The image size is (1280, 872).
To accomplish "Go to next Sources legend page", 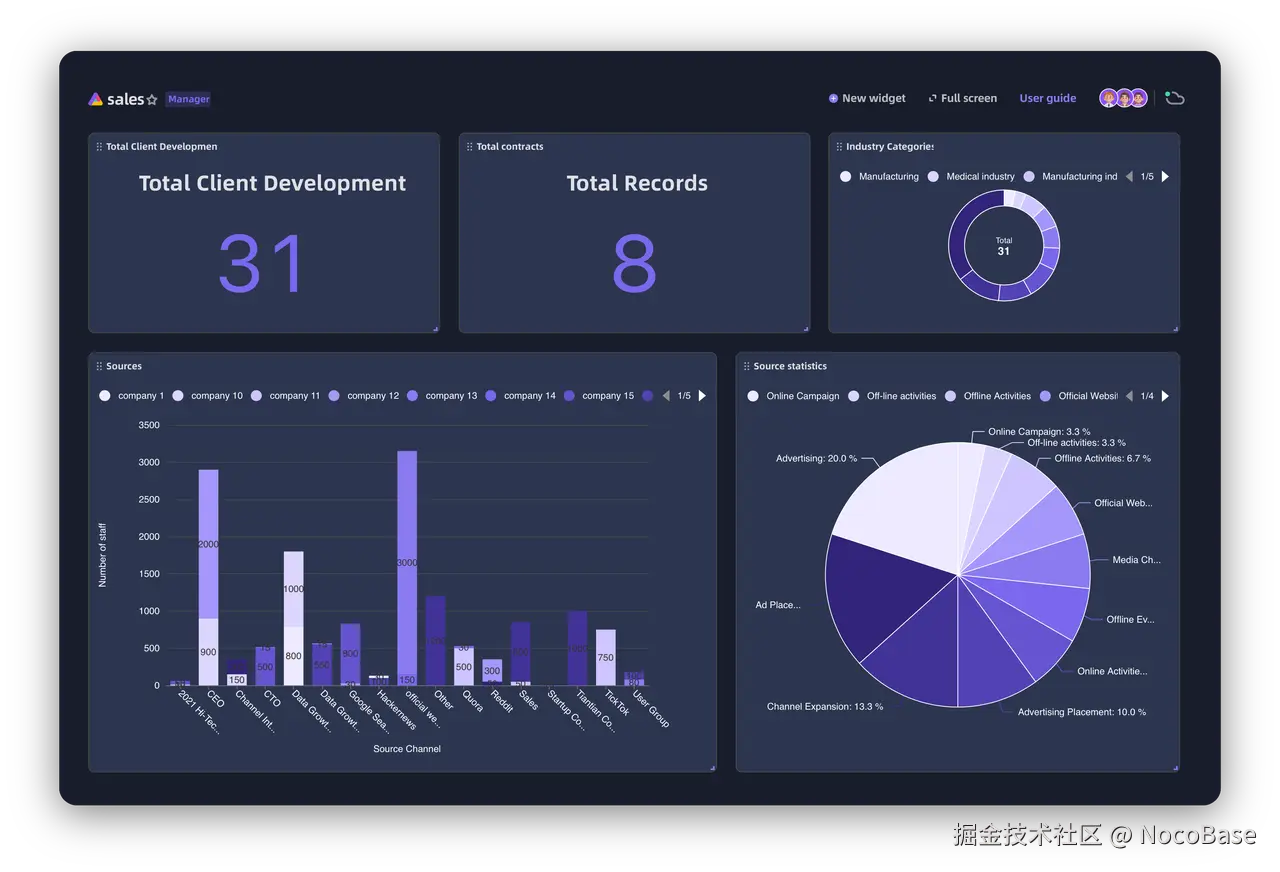I will point(702,396).
